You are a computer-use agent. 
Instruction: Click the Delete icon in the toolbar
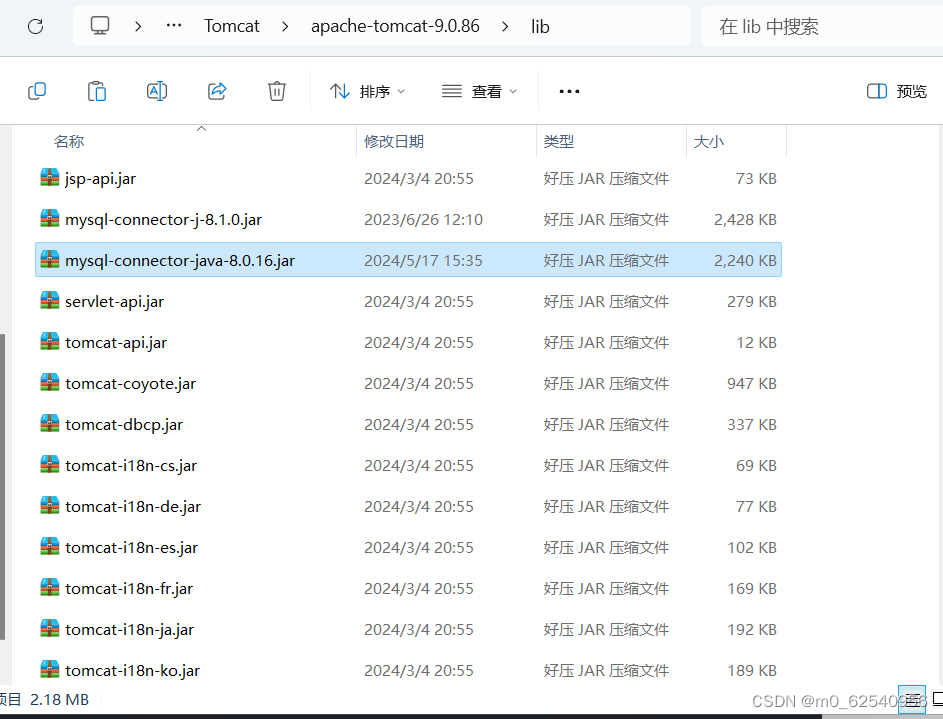(x=277, y=90)
